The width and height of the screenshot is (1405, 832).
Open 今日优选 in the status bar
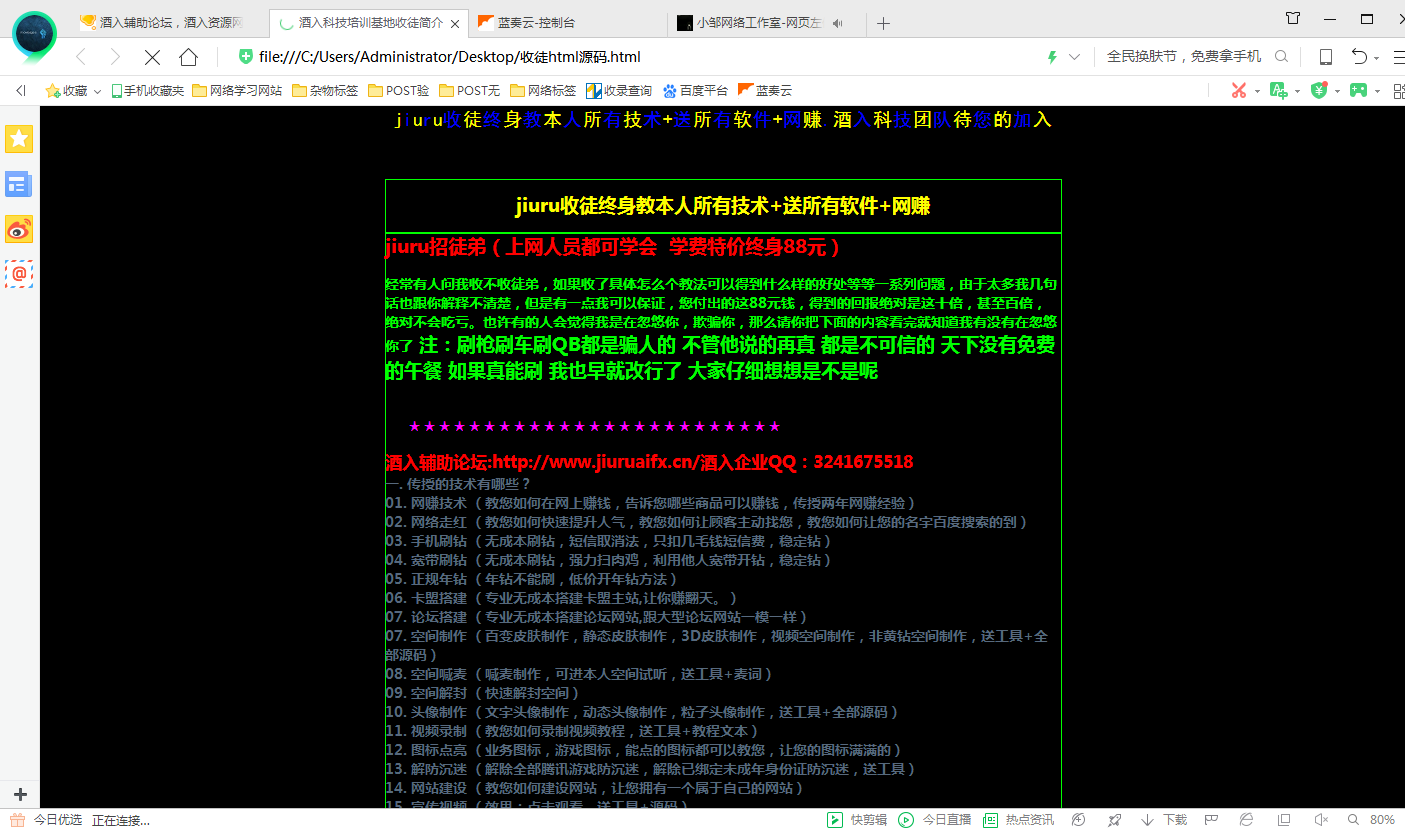click(46, 820)
